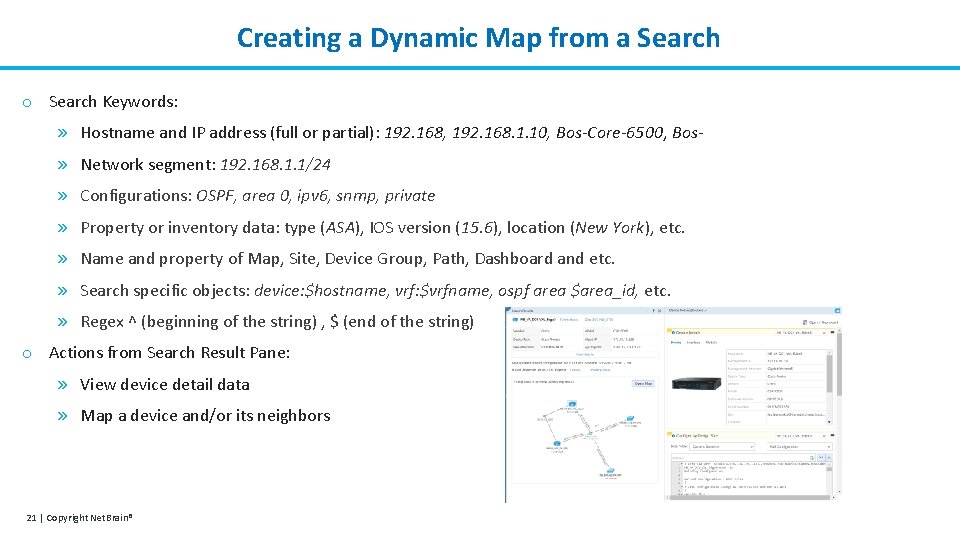Image resolution: width=960 pixels, height=540 pixels.
Task: Click the blue pop-out icon in the device pane header
Action: (x=838, y=310)
